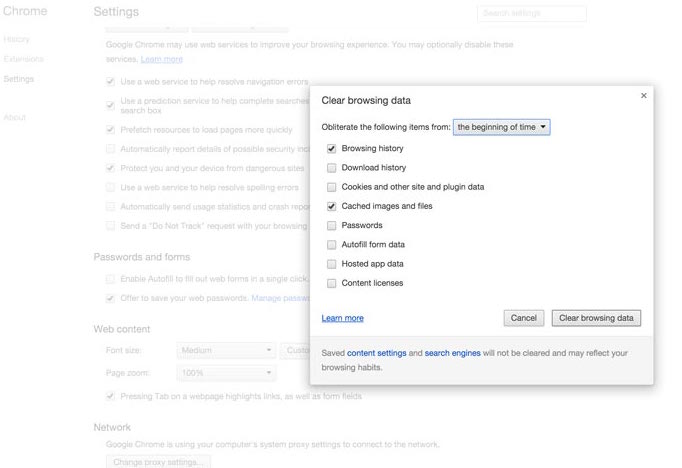Screen dimensions: 682x468
Task: Open the Page zoom dropdown set to 100%
Action: tap(226, 373)
